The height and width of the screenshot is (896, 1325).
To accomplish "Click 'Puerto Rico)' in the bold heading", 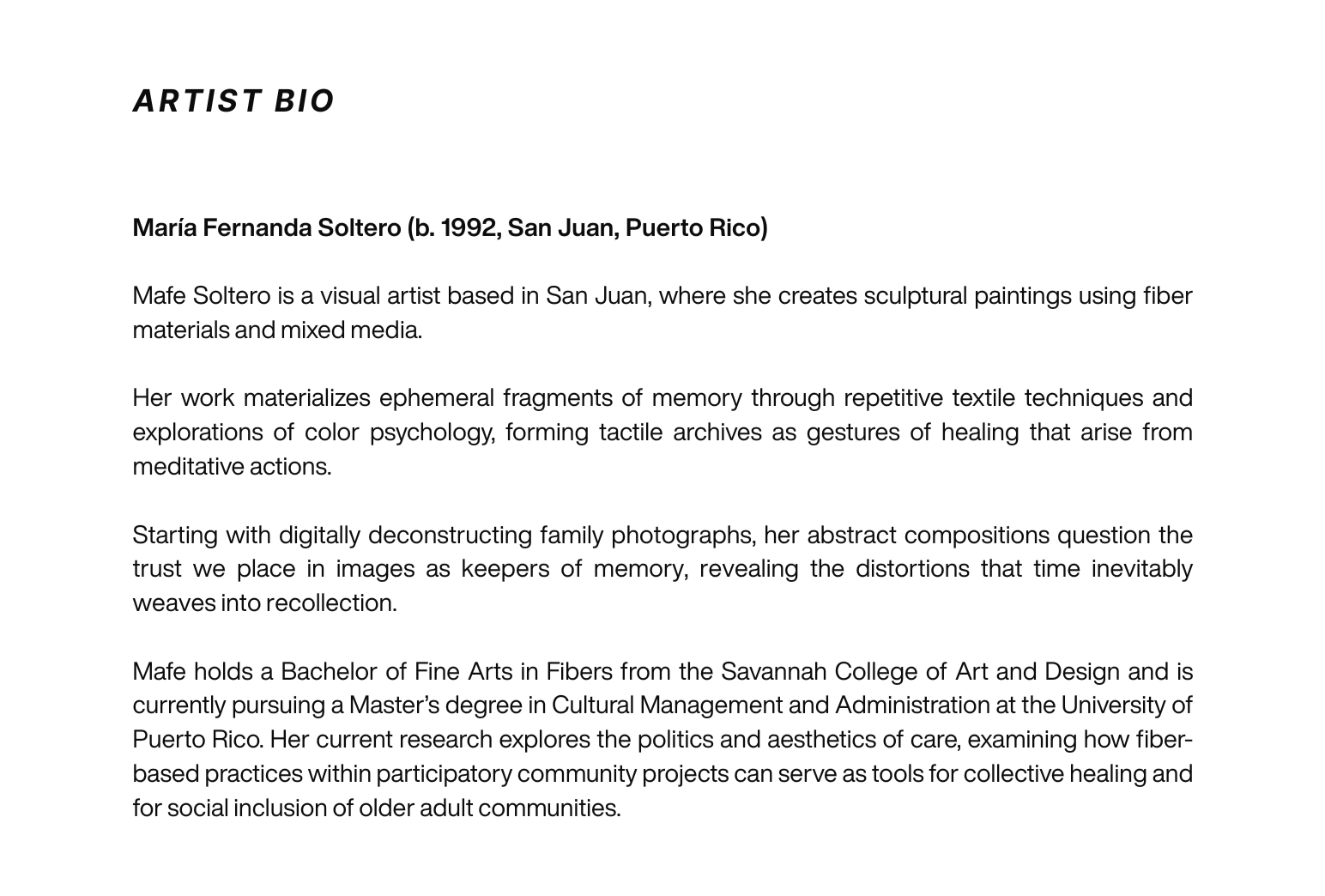I will click(696, 228).
